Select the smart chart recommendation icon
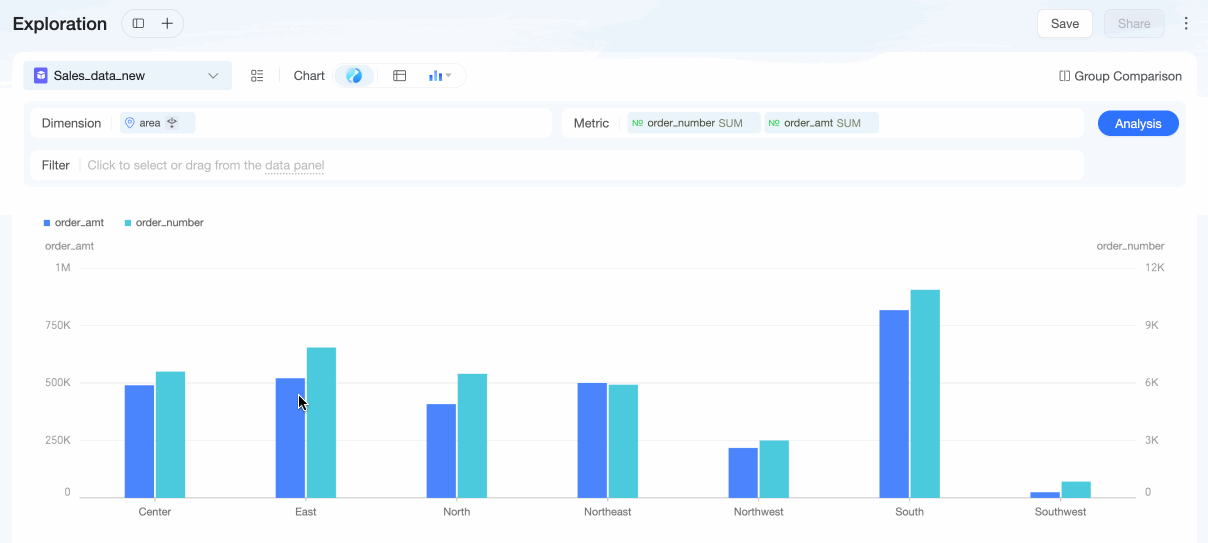Viewport: 1208px width, 543px height. click(354, 76)
